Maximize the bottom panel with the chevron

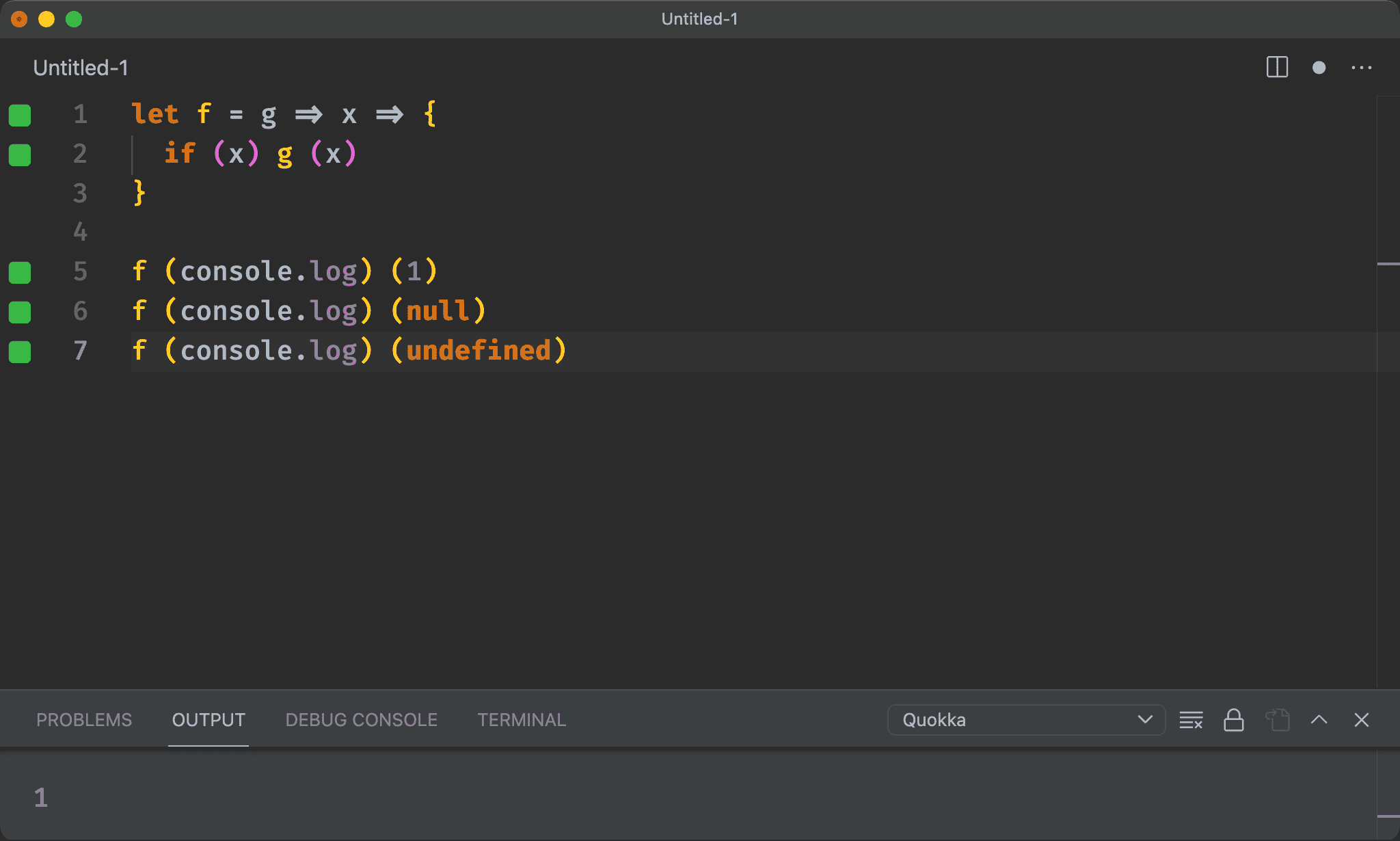[x=1319, y=719]
